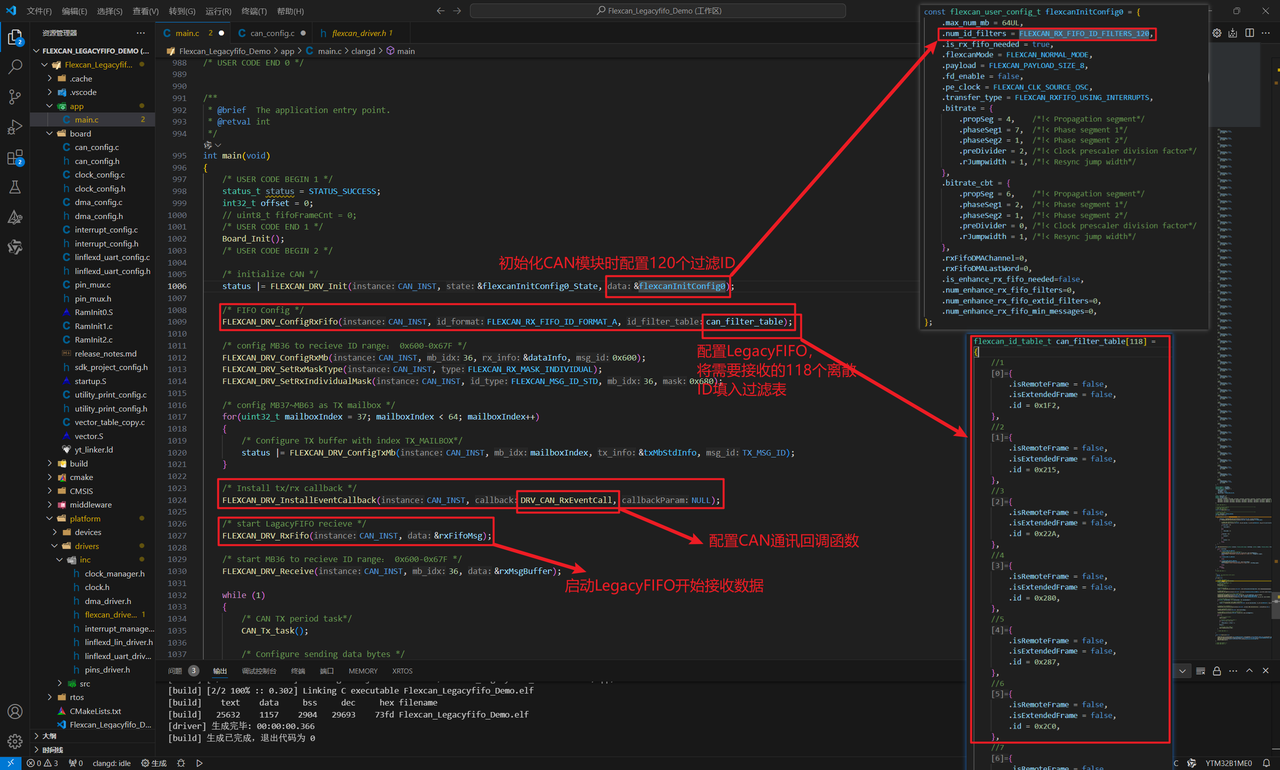Go back with the navigation arrow
Image resolution: width=1280 pixels, height=770 pixels.
(x=440, y=11)
